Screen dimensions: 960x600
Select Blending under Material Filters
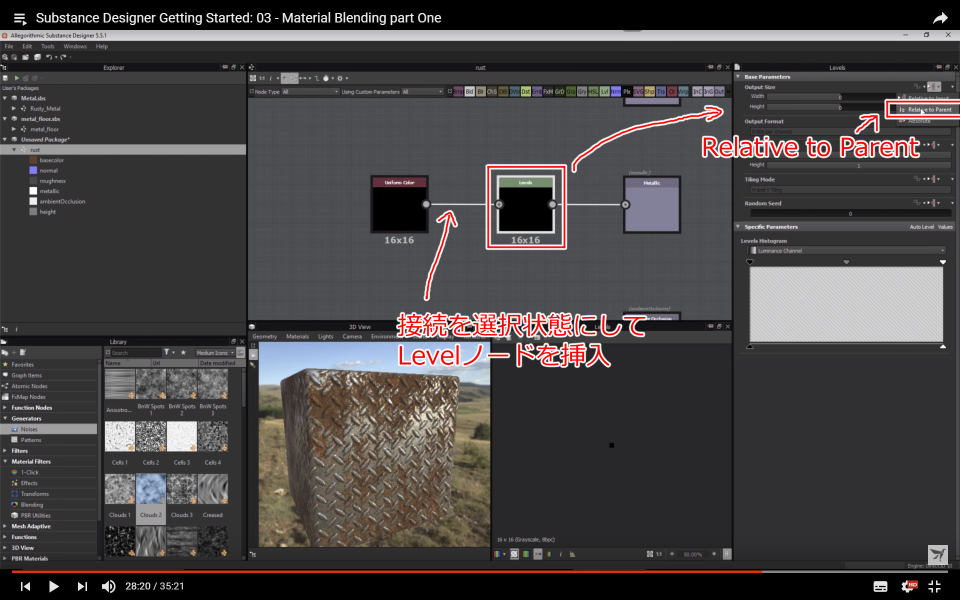[x=32, y=505]
